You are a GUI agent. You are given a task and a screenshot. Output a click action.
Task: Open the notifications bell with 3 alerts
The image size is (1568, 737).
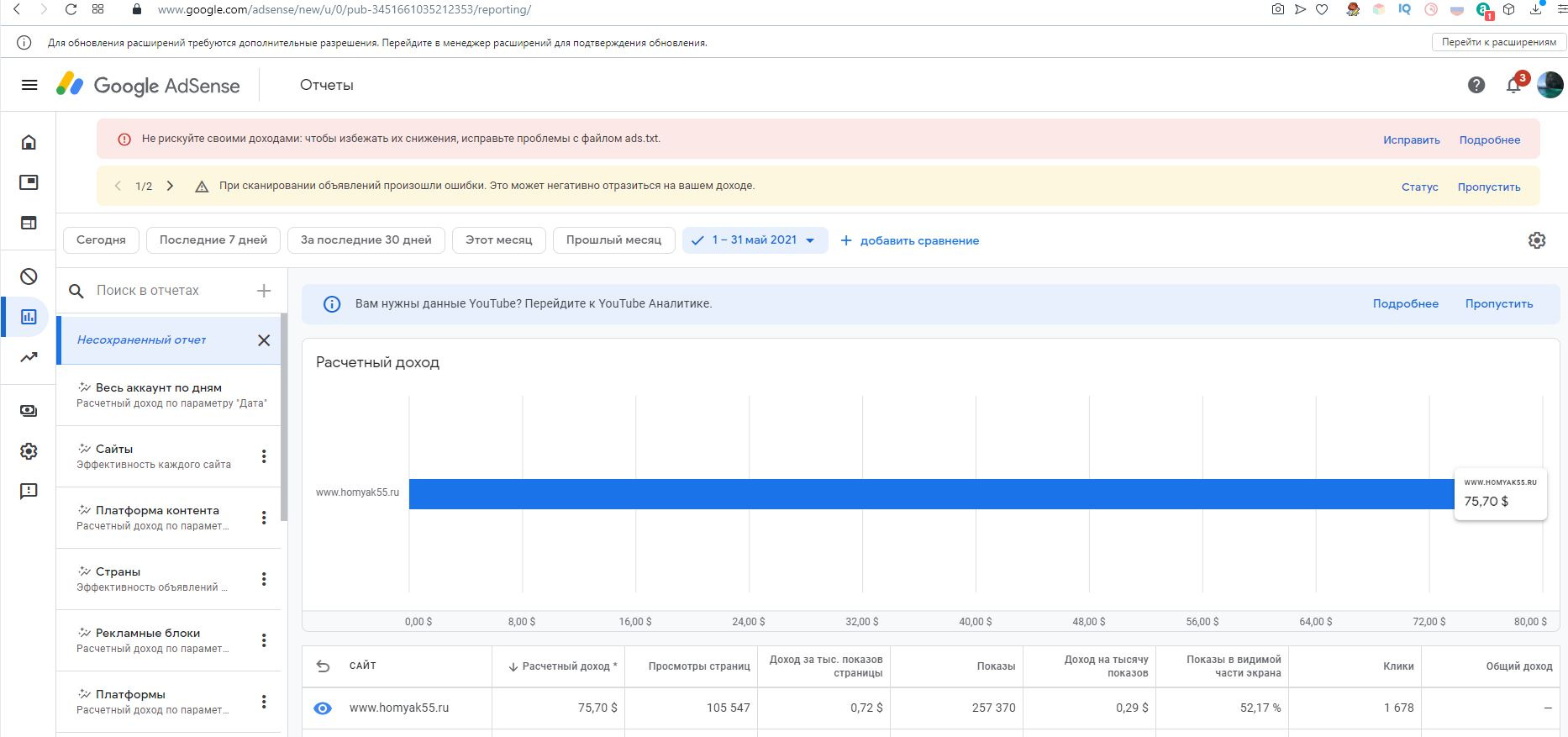point(1515,84)
